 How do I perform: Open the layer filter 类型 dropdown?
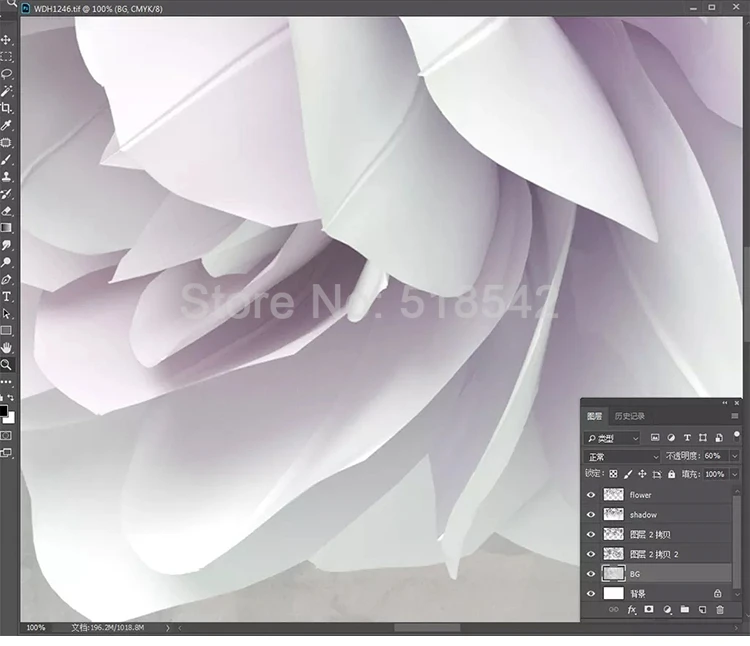[612, 438]
